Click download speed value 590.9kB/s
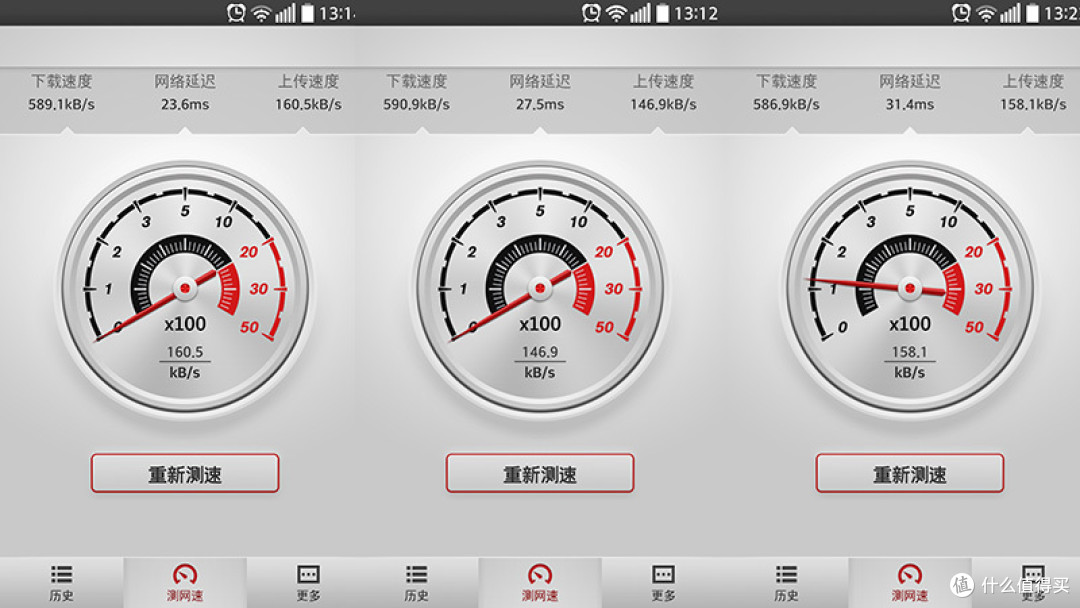 coord(417,105)
